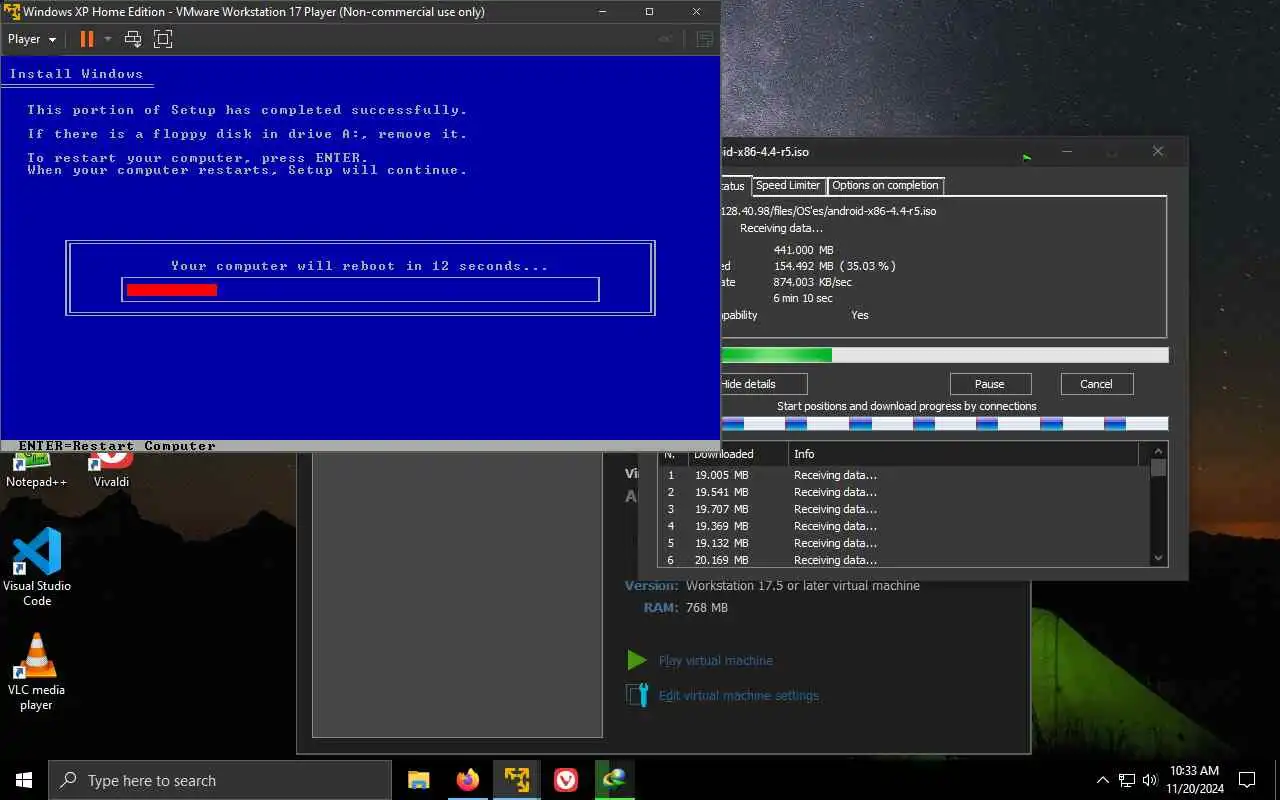This screenshot has width=1280, height=800.
Task: Open the Player menu
Action: click(x=32, y=39)
